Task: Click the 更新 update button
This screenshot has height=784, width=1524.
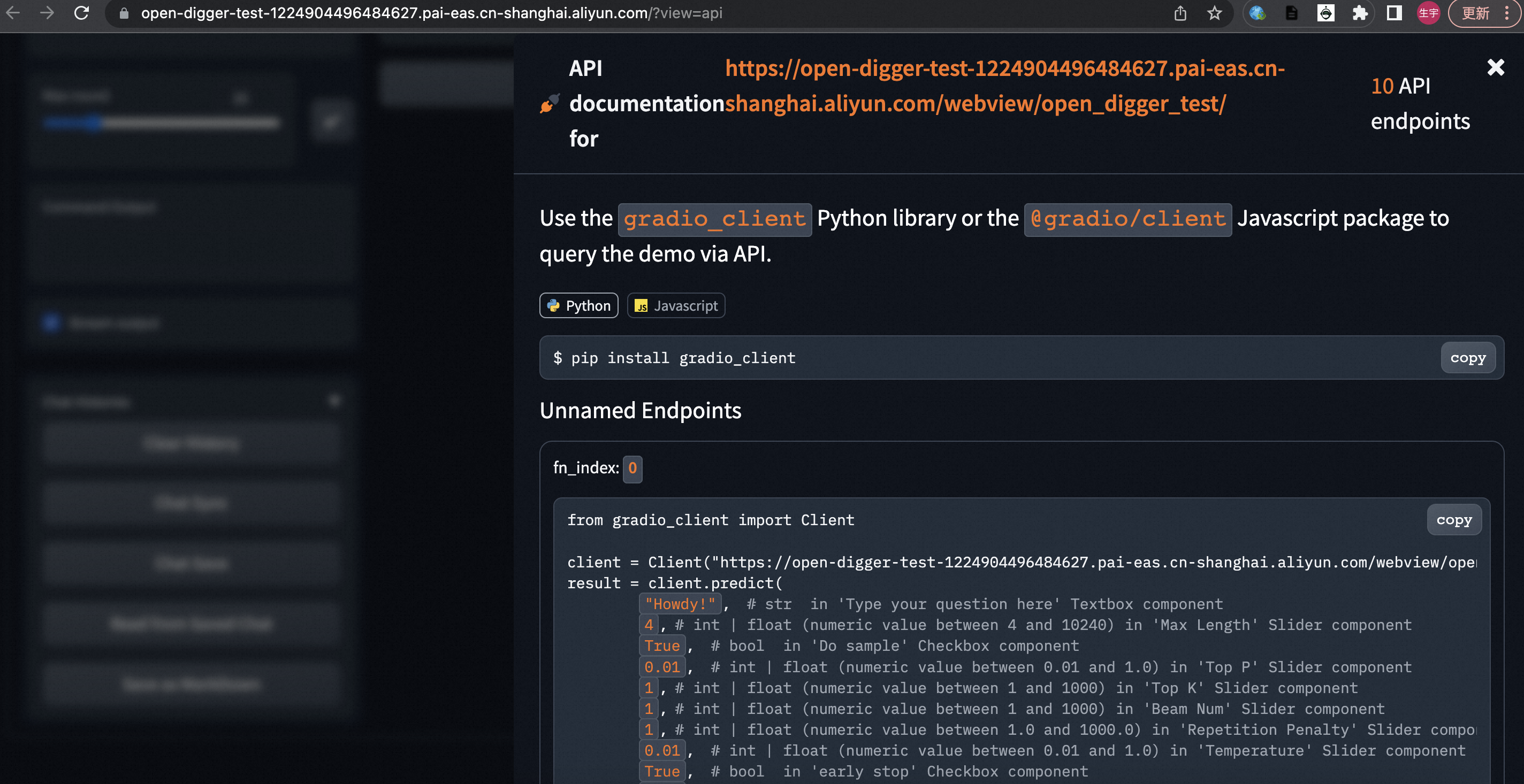Action: [1475, 13]
